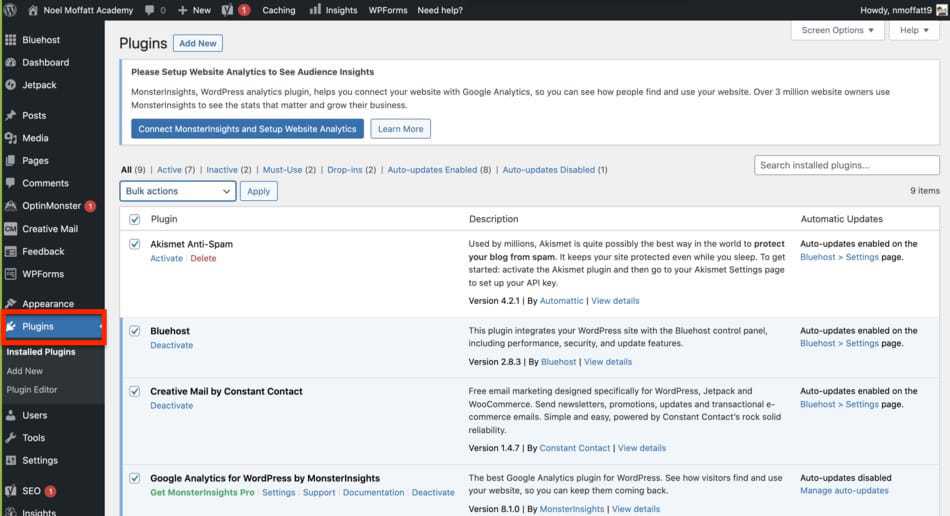Click the user avatar next to Howdy, nmoffatt9
This screenshot has height=516, width=950.
pyautogui.click(x=942, y=10)
